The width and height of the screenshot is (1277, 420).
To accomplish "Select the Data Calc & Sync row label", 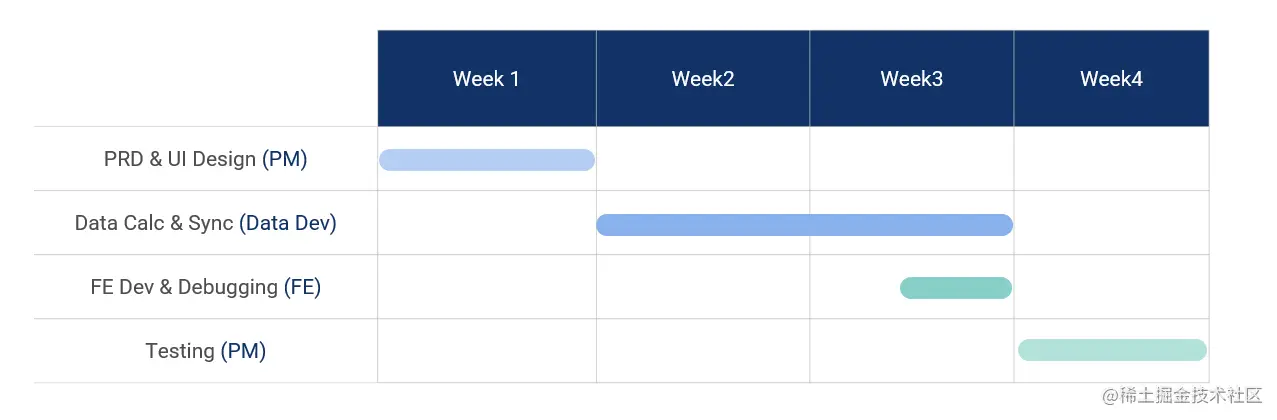I will coord(205,223).
